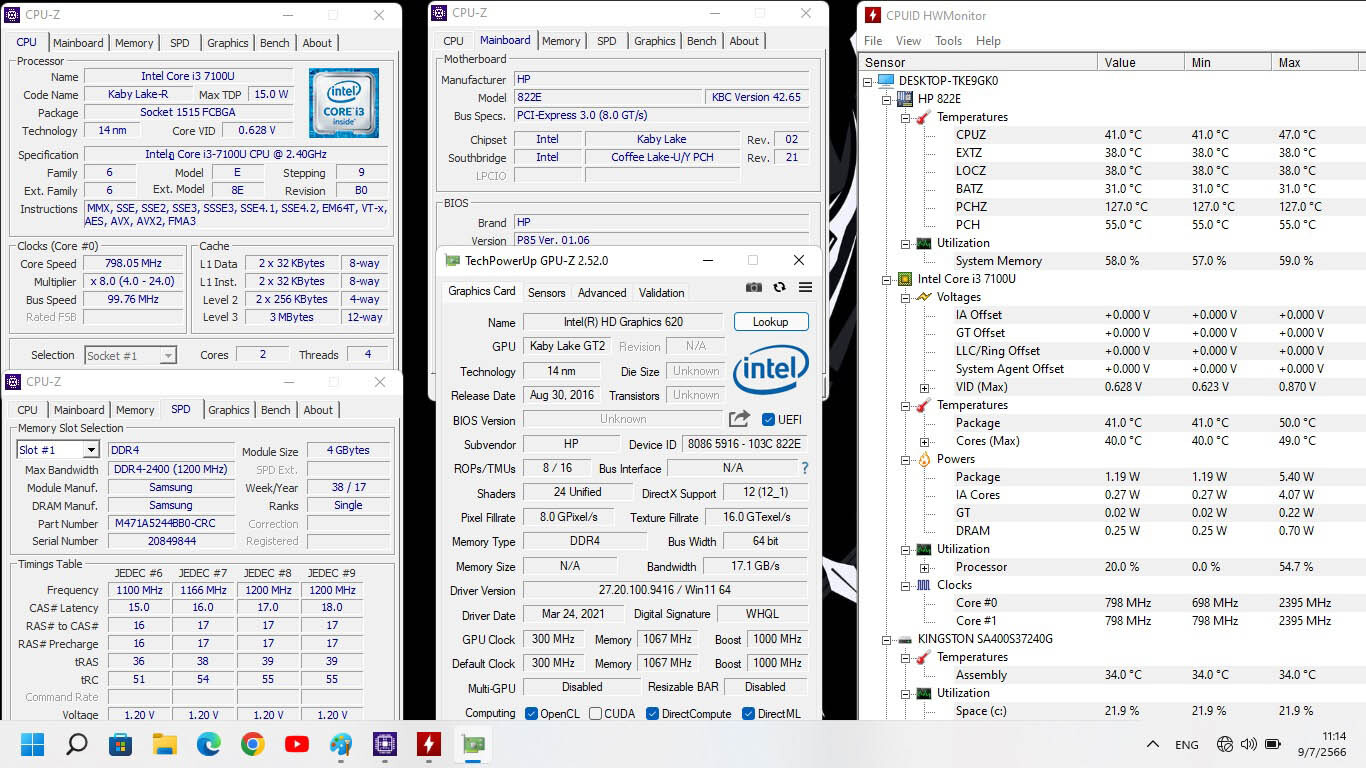The image size is (1366, 768).
Task: Toggle the DirectML checkbox
Action: click(x=748, y=713)
